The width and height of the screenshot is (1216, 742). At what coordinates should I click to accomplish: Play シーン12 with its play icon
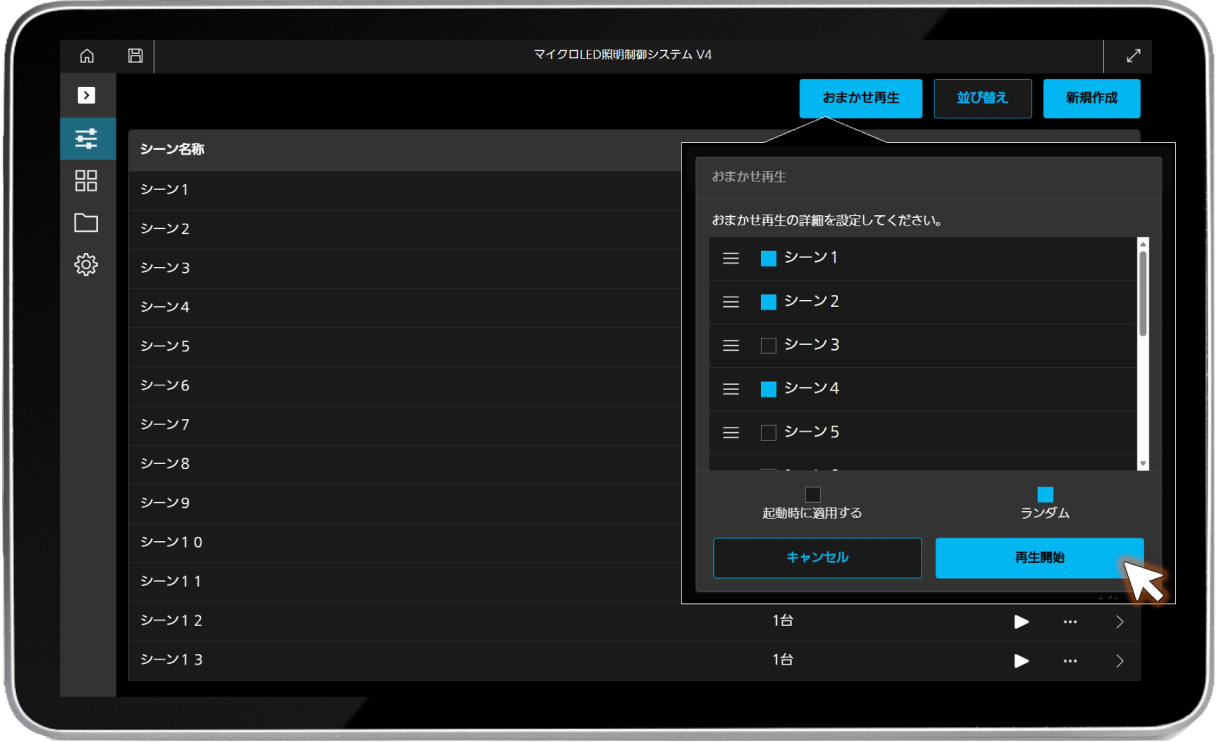1021,621
